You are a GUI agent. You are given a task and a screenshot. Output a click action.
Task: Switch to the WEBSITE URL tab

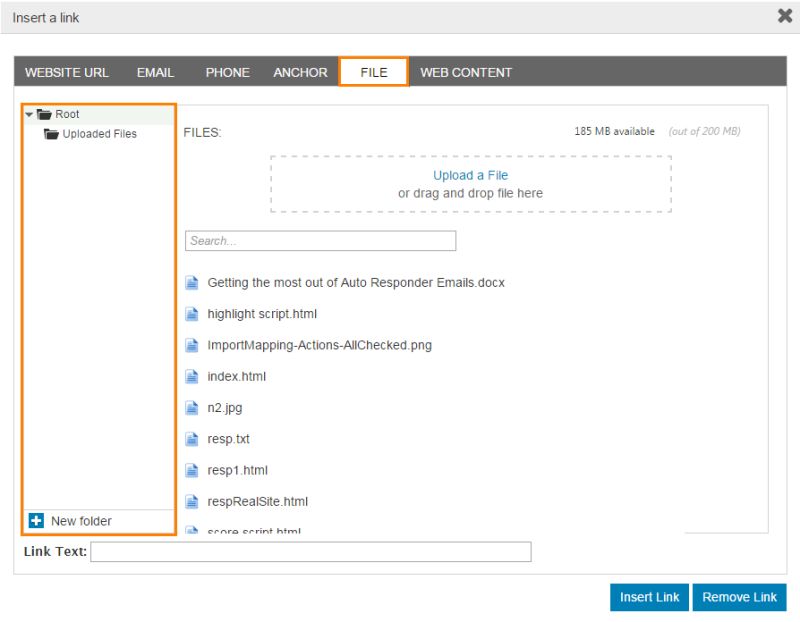[x=66, y=72]
